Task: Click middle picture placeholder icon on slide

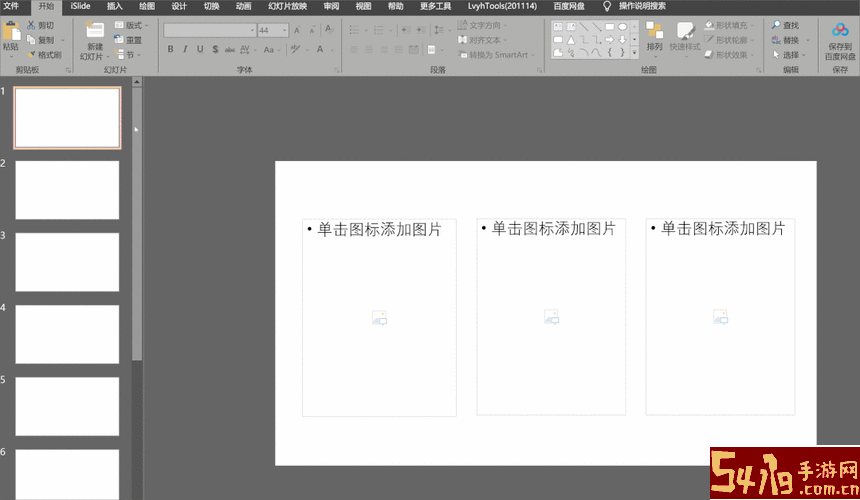Action: (x=551, y=317)
